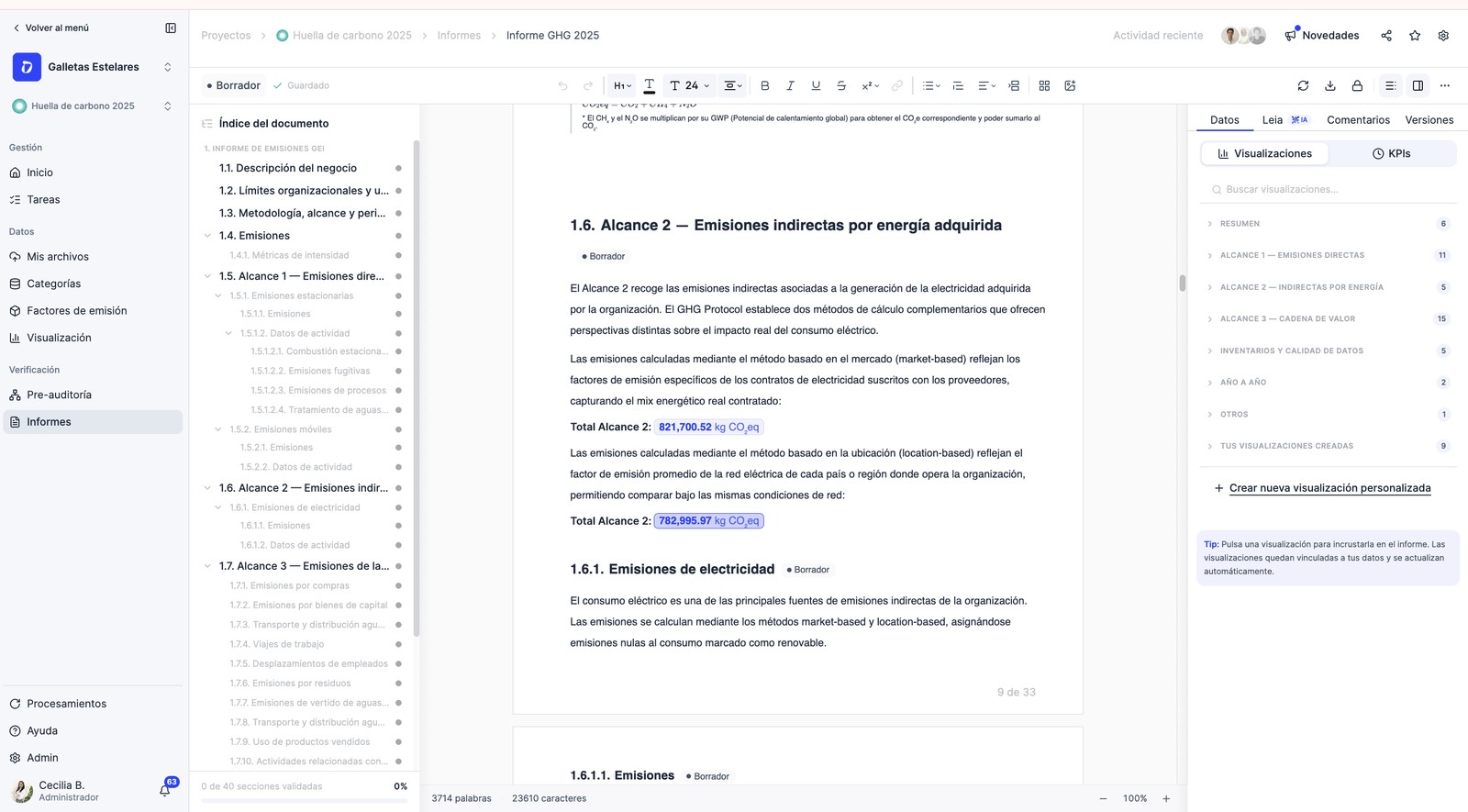The height and width of the screenshot is (812, 1468).
Task: Collapse the 1.4. Emisiones index section
Action: click(207, 236)
